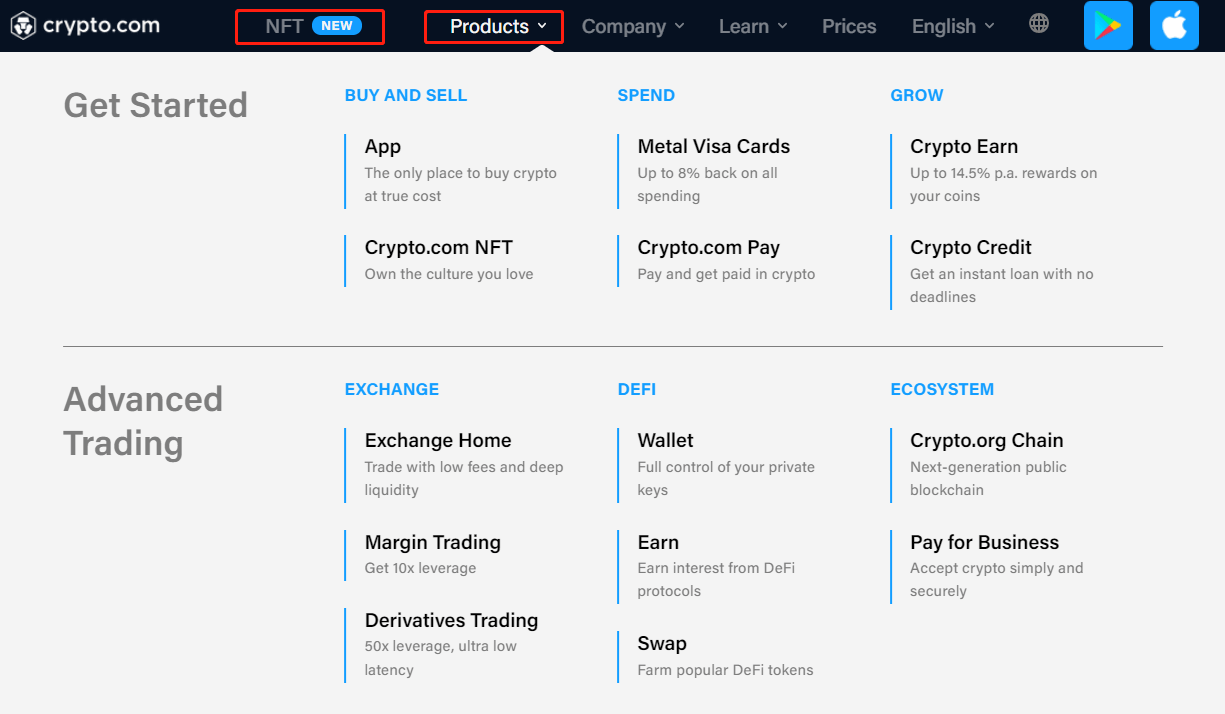Open Margin Trading with 10x leverage
The height and width of the screenshot is (714, 1225).
point(433,542)
